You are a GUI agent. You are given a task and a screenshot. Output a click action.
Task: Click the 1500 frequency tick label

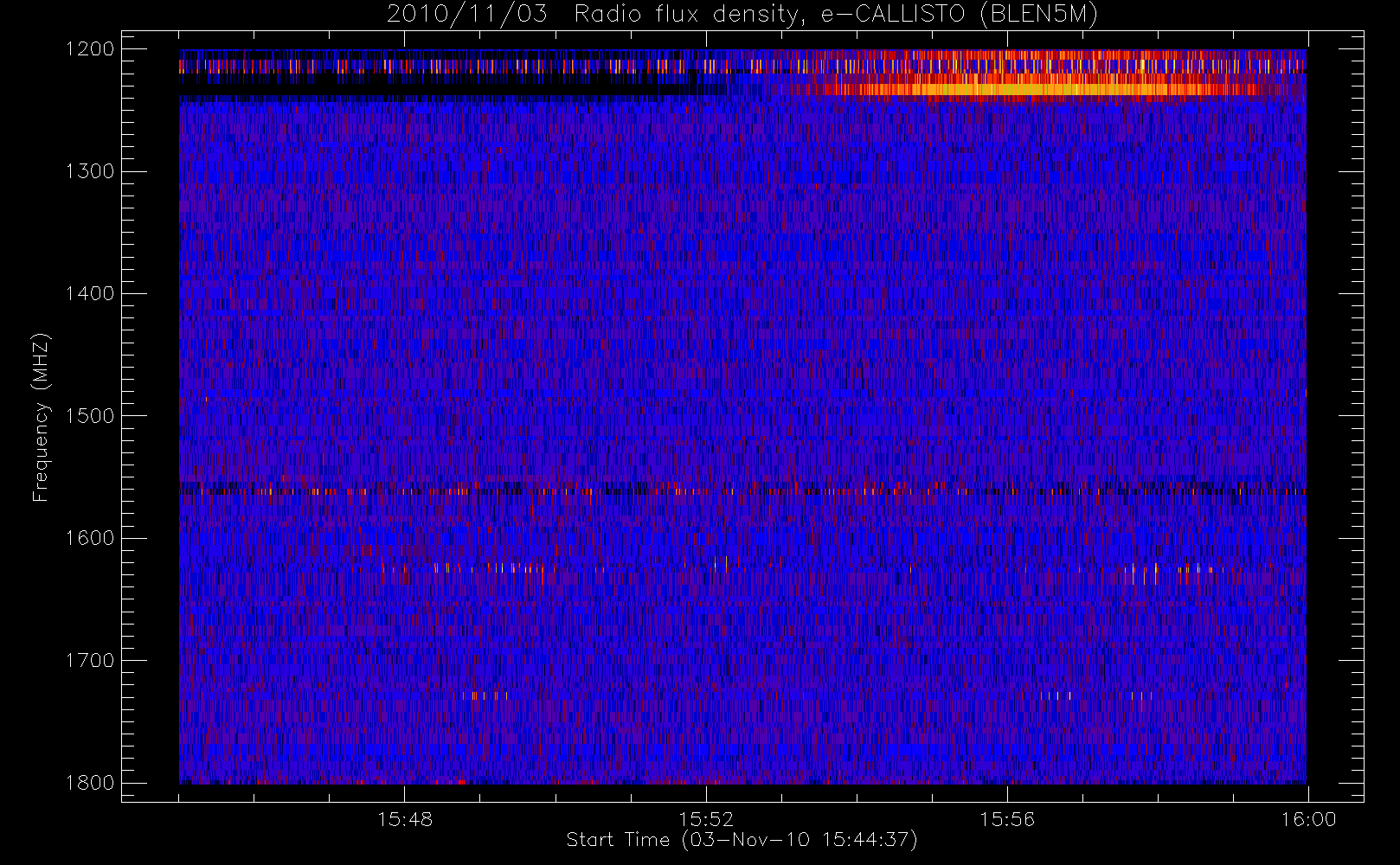tap(90, 416)
